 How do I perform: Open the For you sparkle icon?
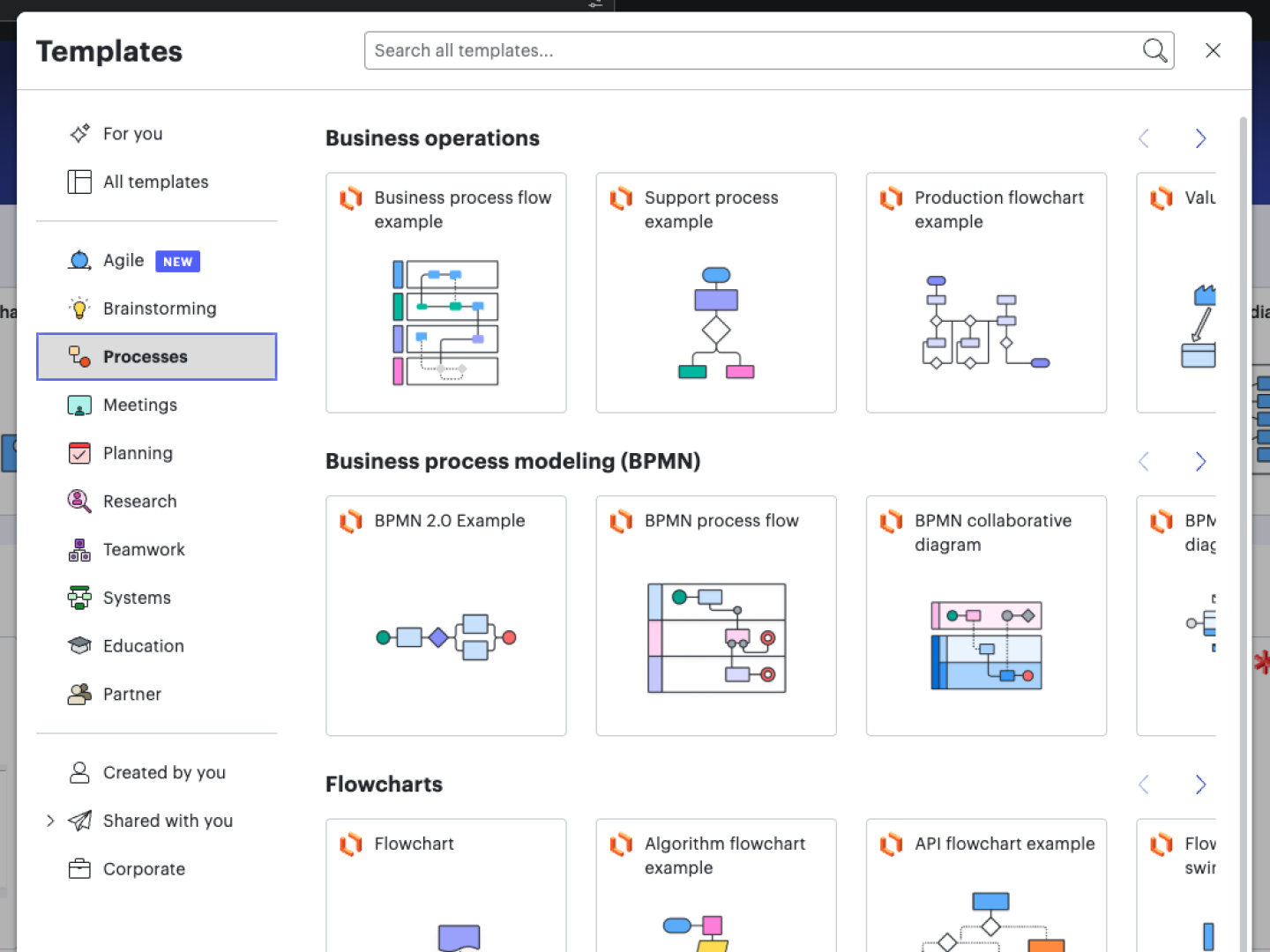point(79,134)
